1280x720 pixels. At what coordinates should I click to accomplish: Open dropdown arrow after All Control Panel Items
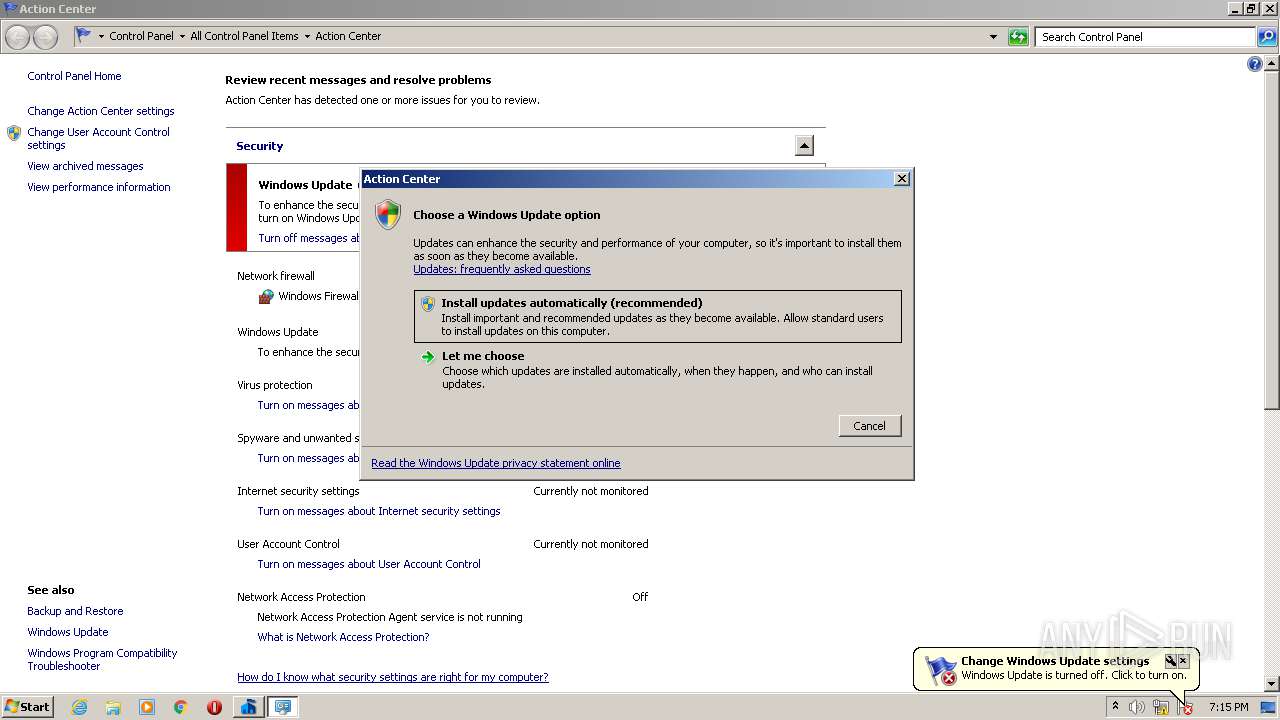click(x=307, y=36)
